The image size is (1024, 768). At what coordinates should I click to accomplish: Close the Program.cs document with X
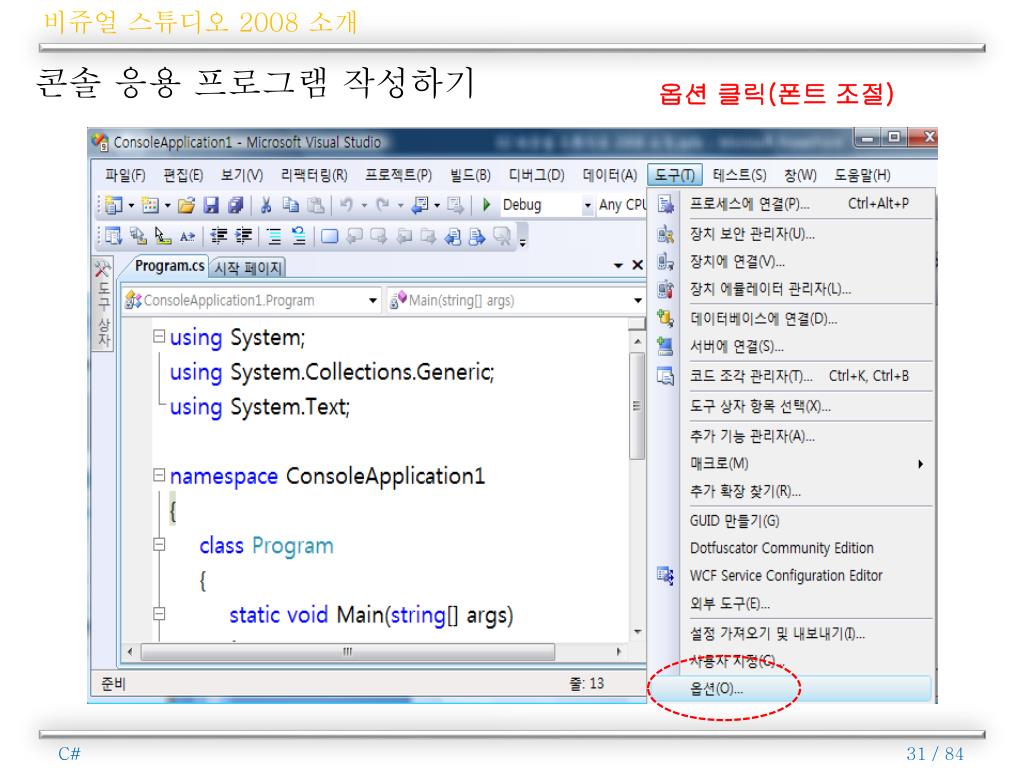pos(637,265)
